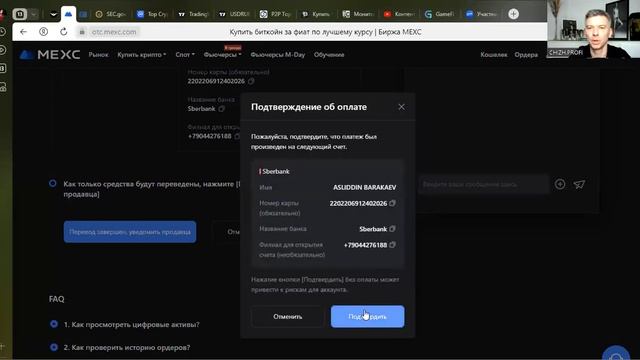Viewport: 640px width, 360px height.
Task: Open Ордера in the header
Action: (x=526, y=55)
